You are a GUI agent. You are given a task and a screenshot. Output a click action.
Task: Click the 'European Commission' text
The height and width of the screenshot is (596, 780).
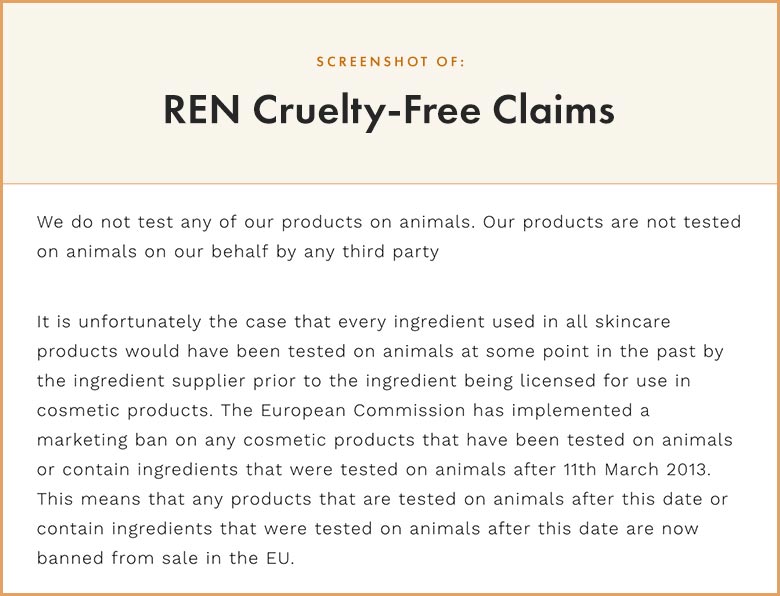click(x=362, y=410)
